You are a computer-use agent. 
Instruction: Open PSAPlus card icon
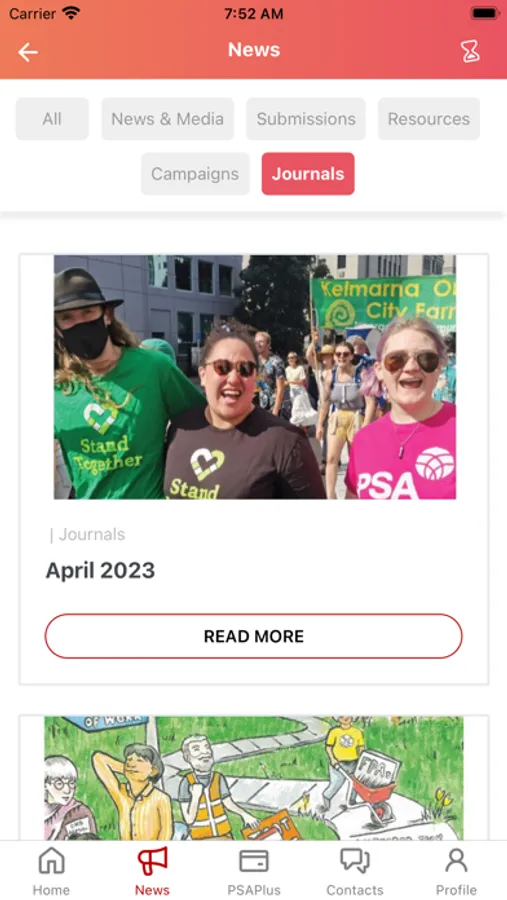pos(254,861)
